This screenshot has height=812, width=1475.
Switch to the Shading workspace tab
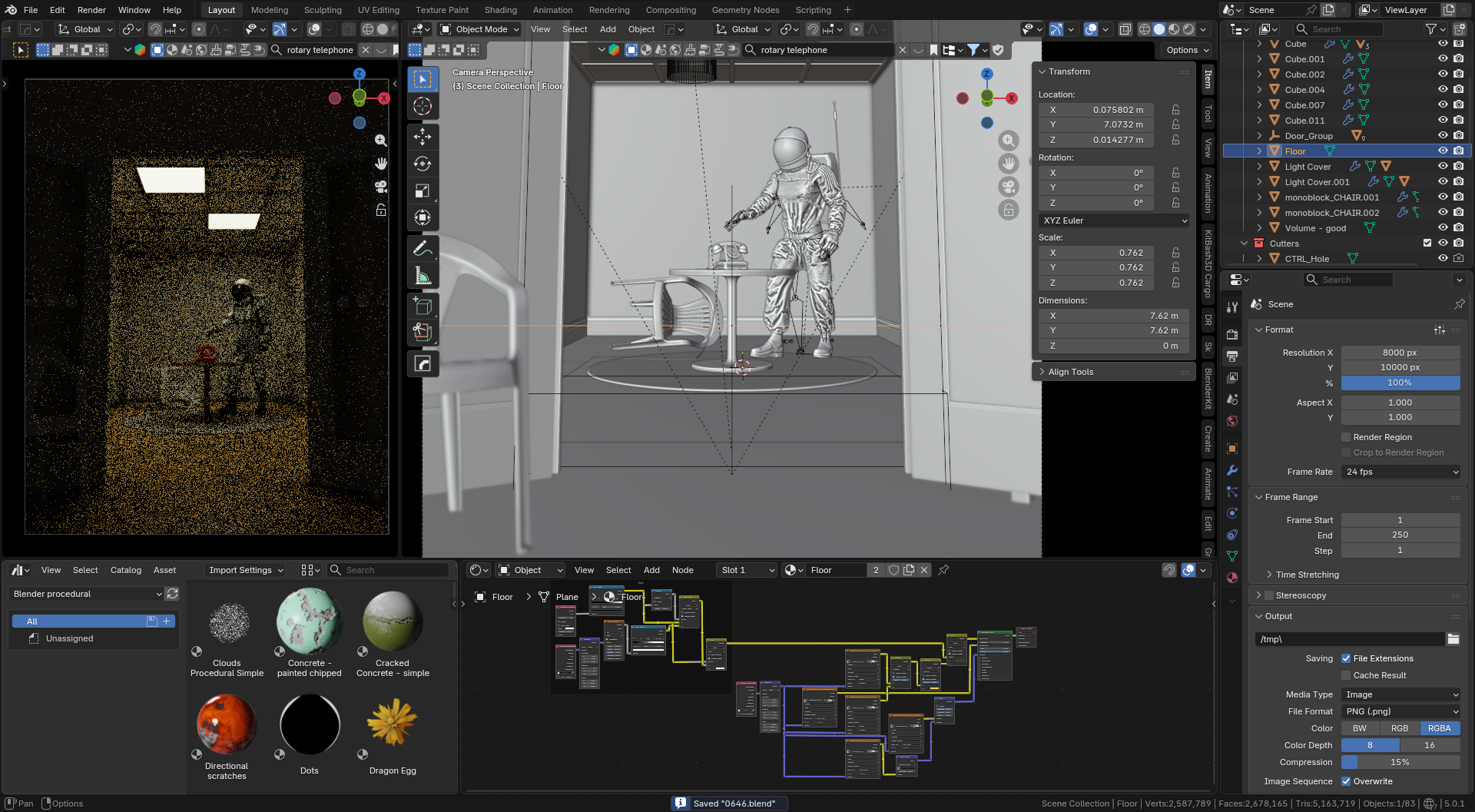click(500, 10)
